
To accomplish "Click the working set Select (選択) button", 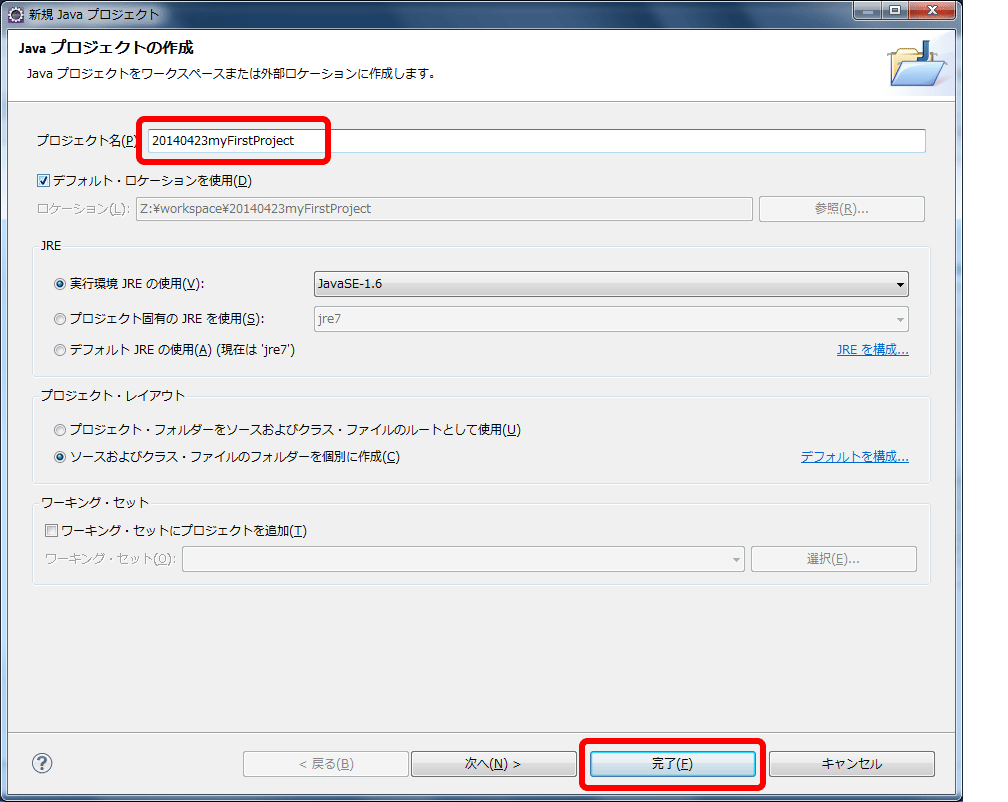I will (x=833, y=559).
